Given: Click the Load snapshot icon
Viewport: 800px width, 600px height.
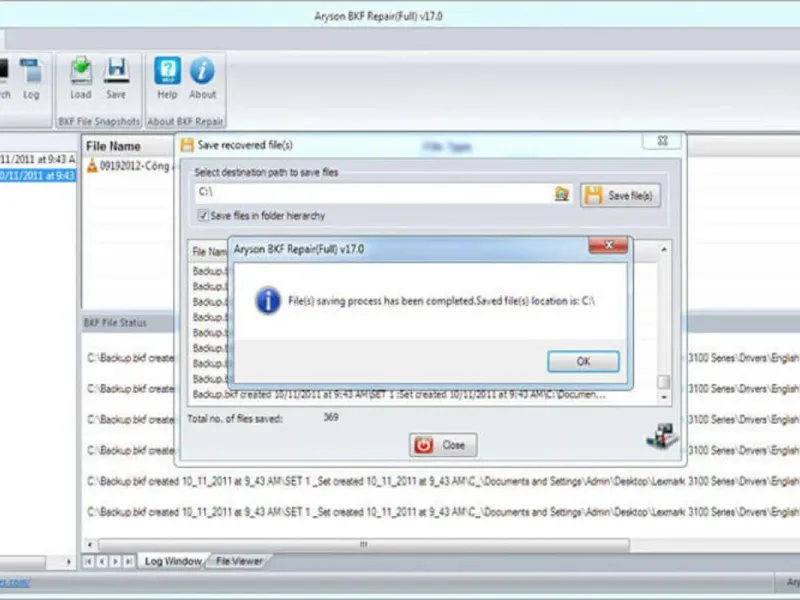Looking at the screenshot, I should (81, 78).
